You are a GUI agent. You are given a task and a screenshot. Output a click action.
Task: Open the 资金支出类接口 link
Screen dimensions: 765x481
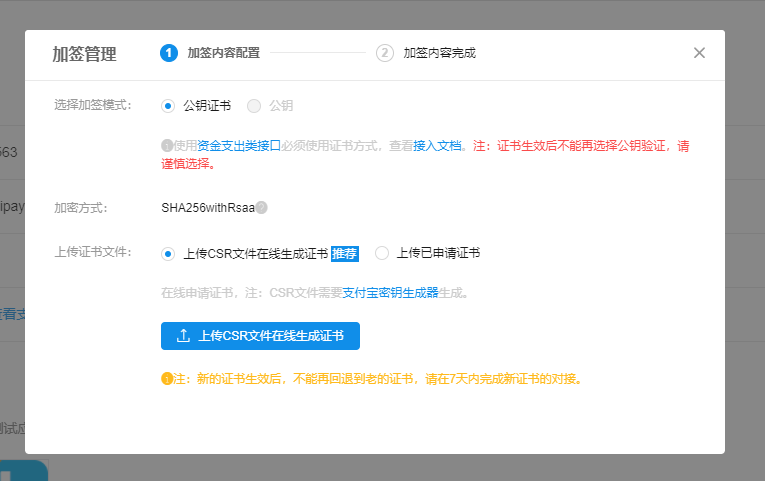tap(239, 146)
